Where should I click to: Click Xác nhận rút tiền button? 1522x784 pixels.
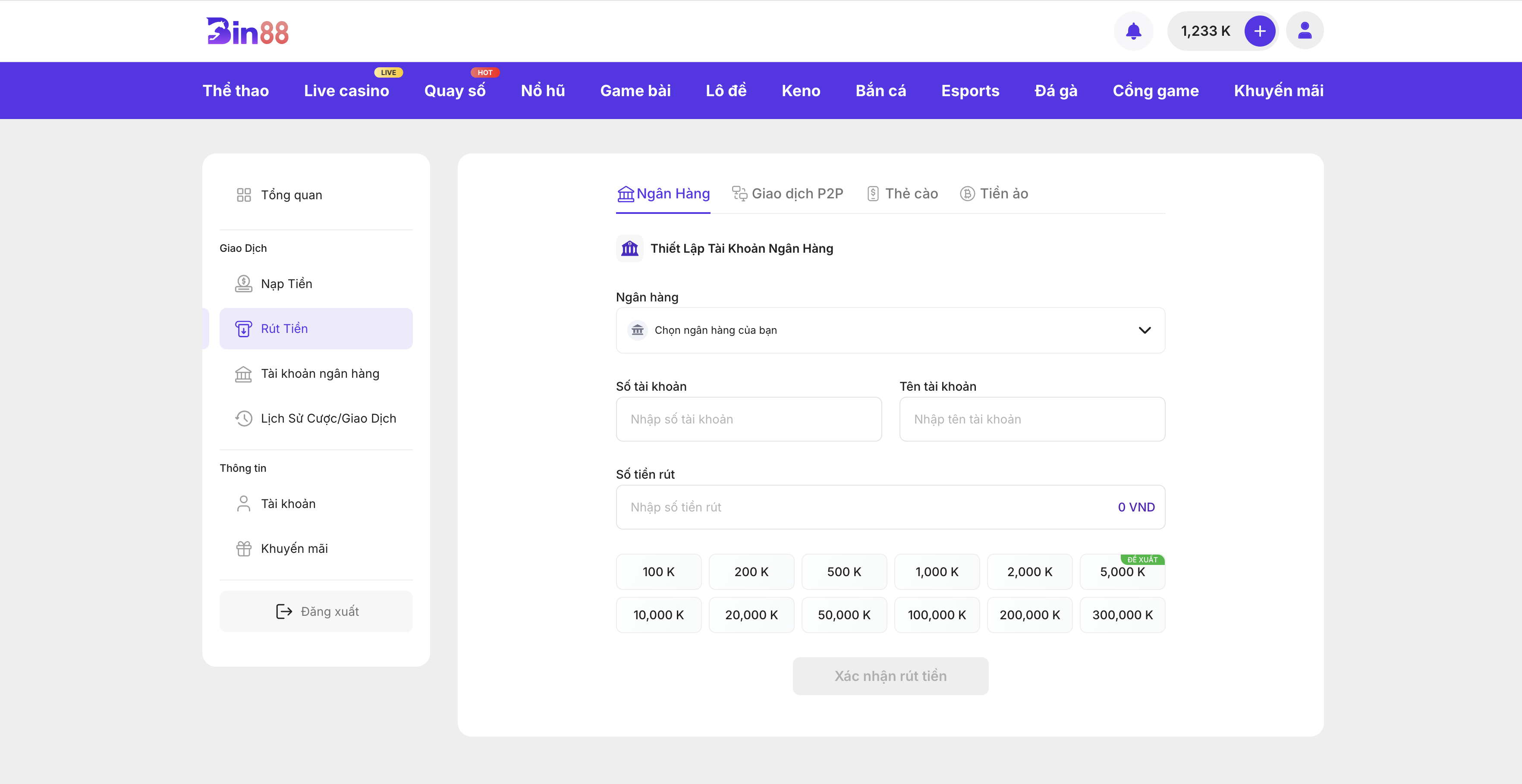coord(890,675)
